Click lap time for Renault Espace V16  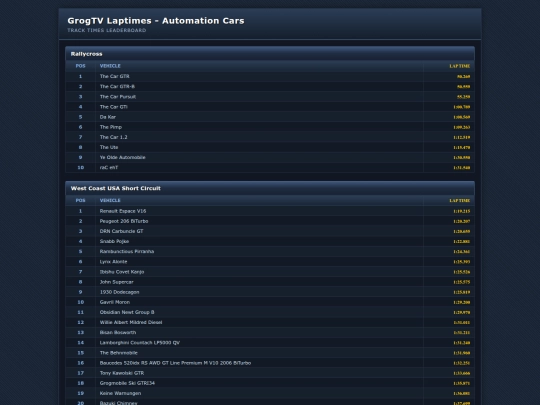click(x=462, y=211)
